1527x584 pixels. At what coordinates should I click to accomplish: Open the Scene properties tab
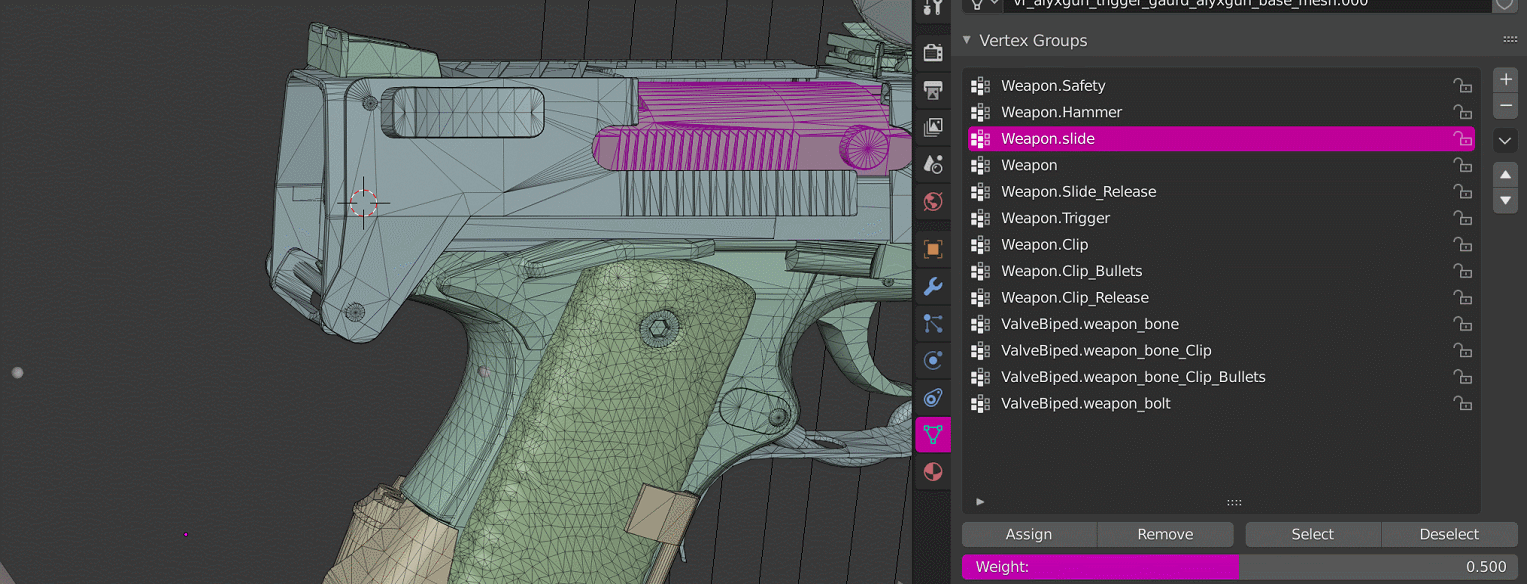tap(933, 164)
